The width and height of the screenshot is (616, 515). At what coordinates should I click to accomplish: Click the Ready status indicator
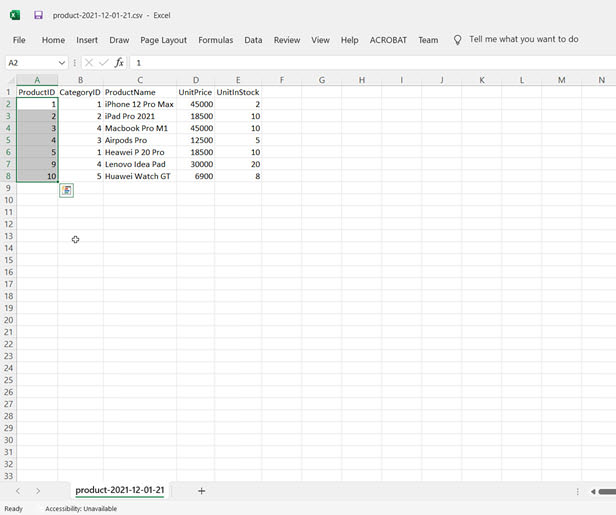(13, 509)
